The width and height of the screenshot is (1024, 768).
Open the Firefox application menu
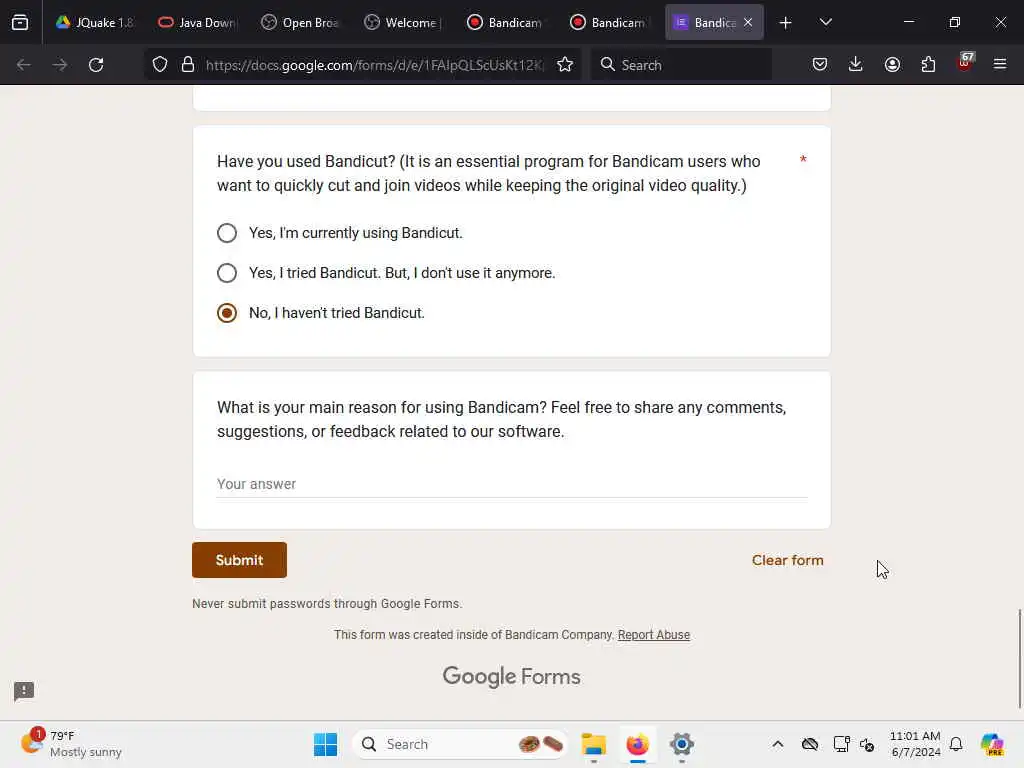[x=1000, y=65]
